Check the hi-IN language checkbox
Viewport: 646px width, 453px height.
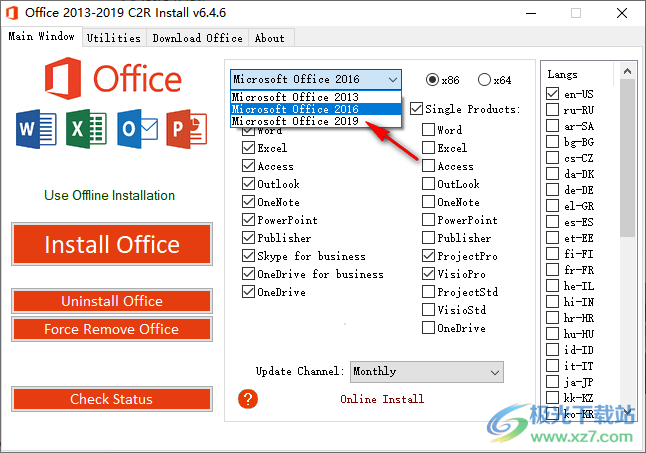[552, 301]
